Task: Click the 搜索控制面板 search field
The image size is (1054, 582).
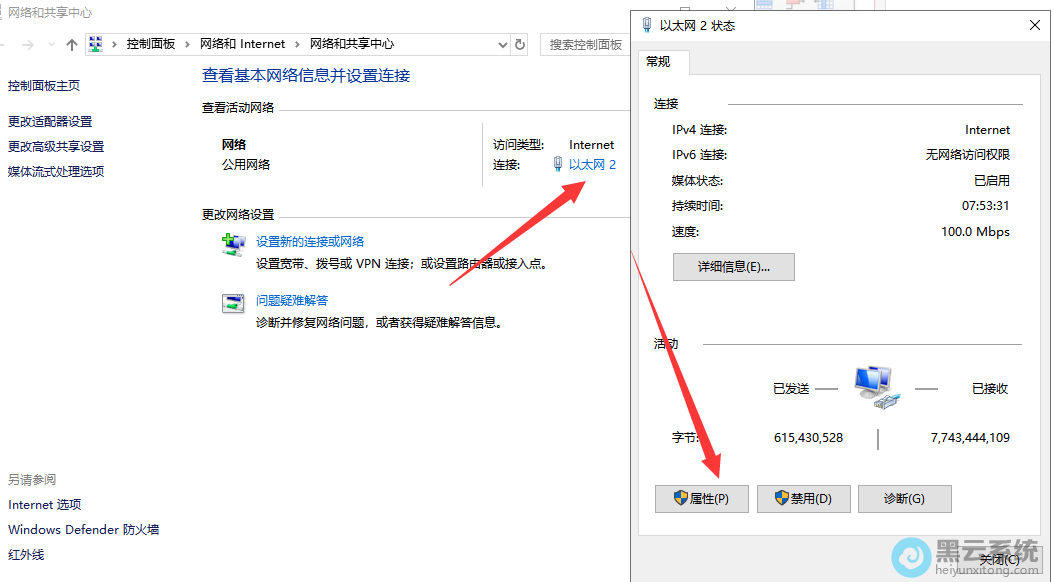Action: tap(586, 45)
